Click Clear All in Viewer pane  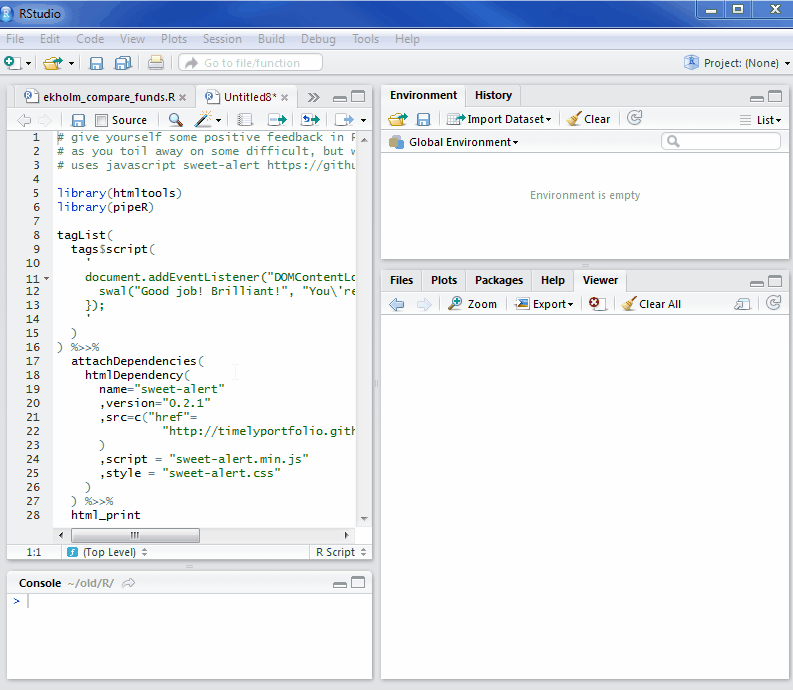point(651,304)
